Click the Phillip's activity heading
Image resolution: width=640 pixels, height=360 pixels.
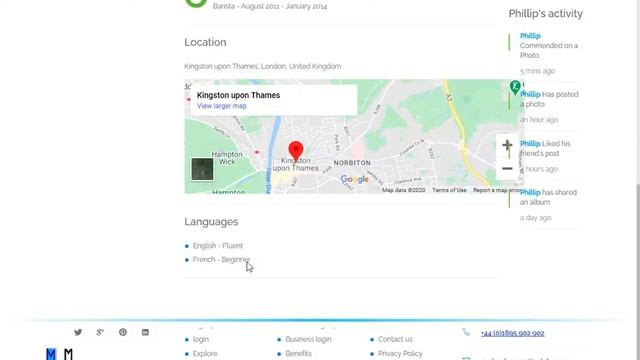coord(545,13)
